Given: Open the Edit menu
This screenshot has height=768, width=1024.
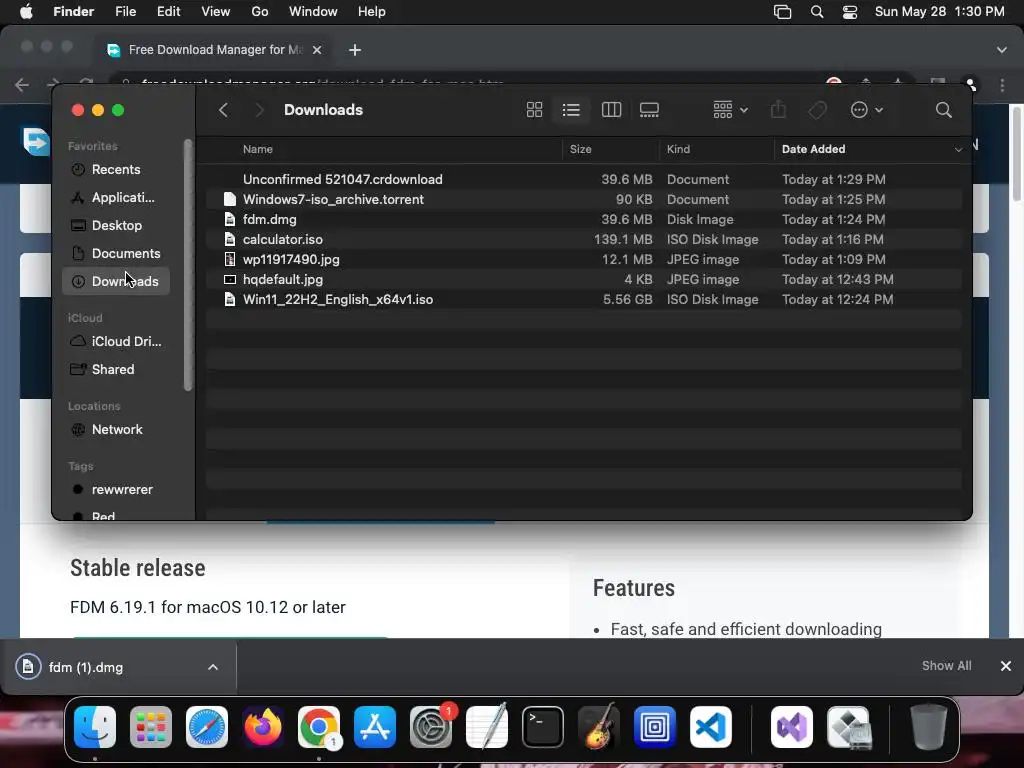Looking at the screenshot, I should (168, 12).
